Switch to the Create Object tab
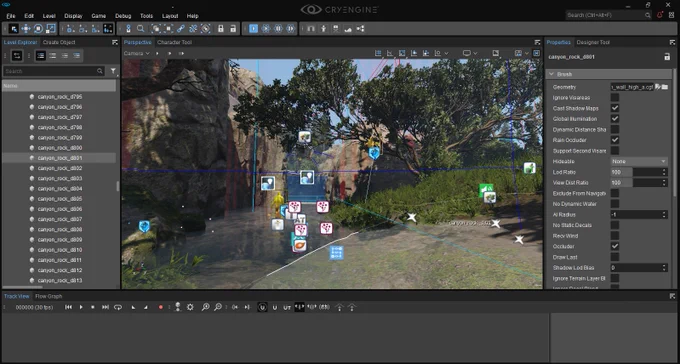 pos(59,42)
